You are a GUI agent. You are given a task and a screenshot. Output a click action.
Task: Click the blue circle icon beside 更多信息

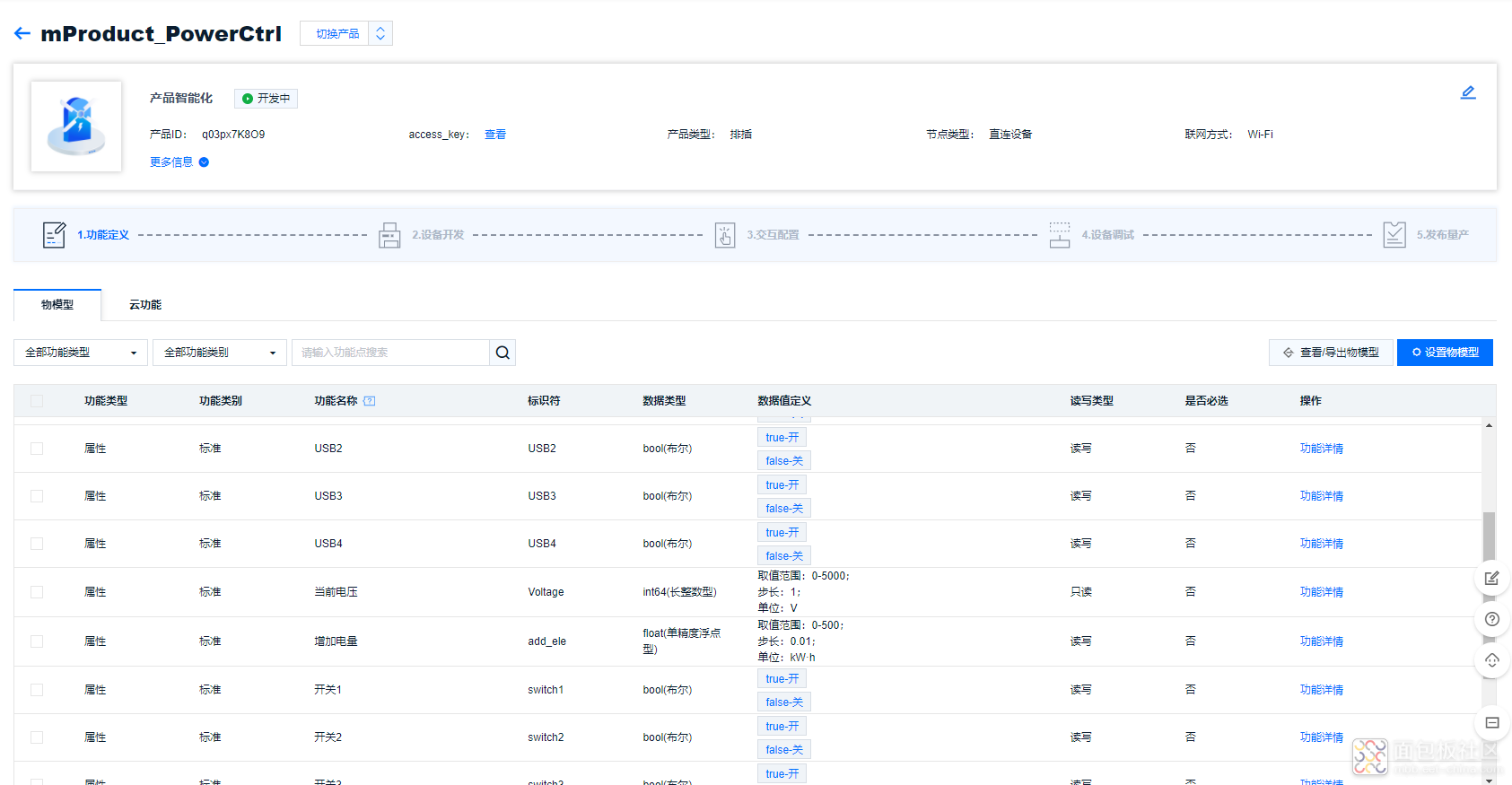(x=204, y=162)
